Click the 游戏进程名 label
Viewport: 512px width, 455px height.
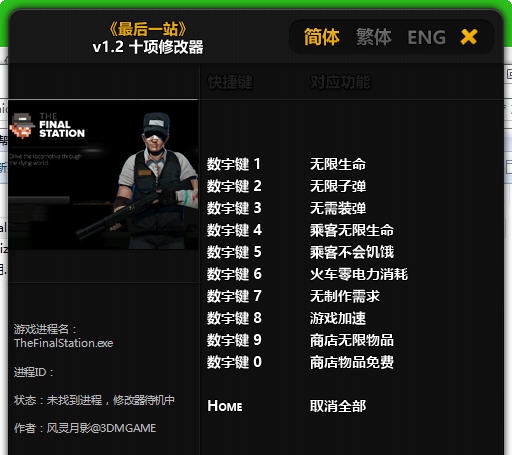[45, 329]
